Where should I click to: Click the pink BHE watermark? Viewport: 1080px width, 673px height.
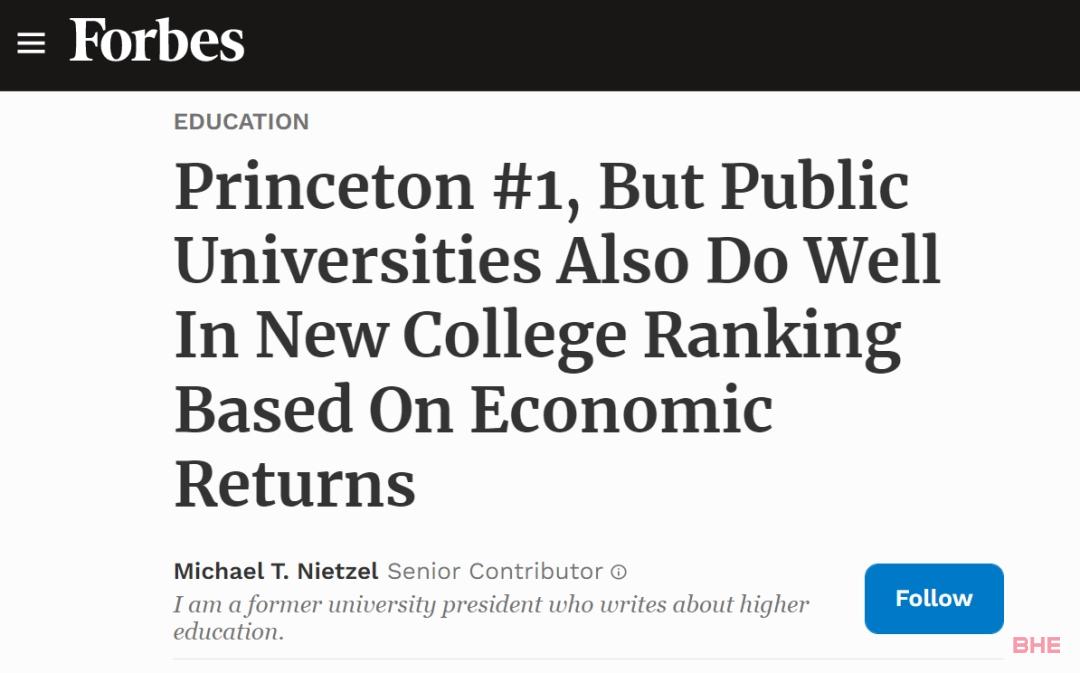1037,645
